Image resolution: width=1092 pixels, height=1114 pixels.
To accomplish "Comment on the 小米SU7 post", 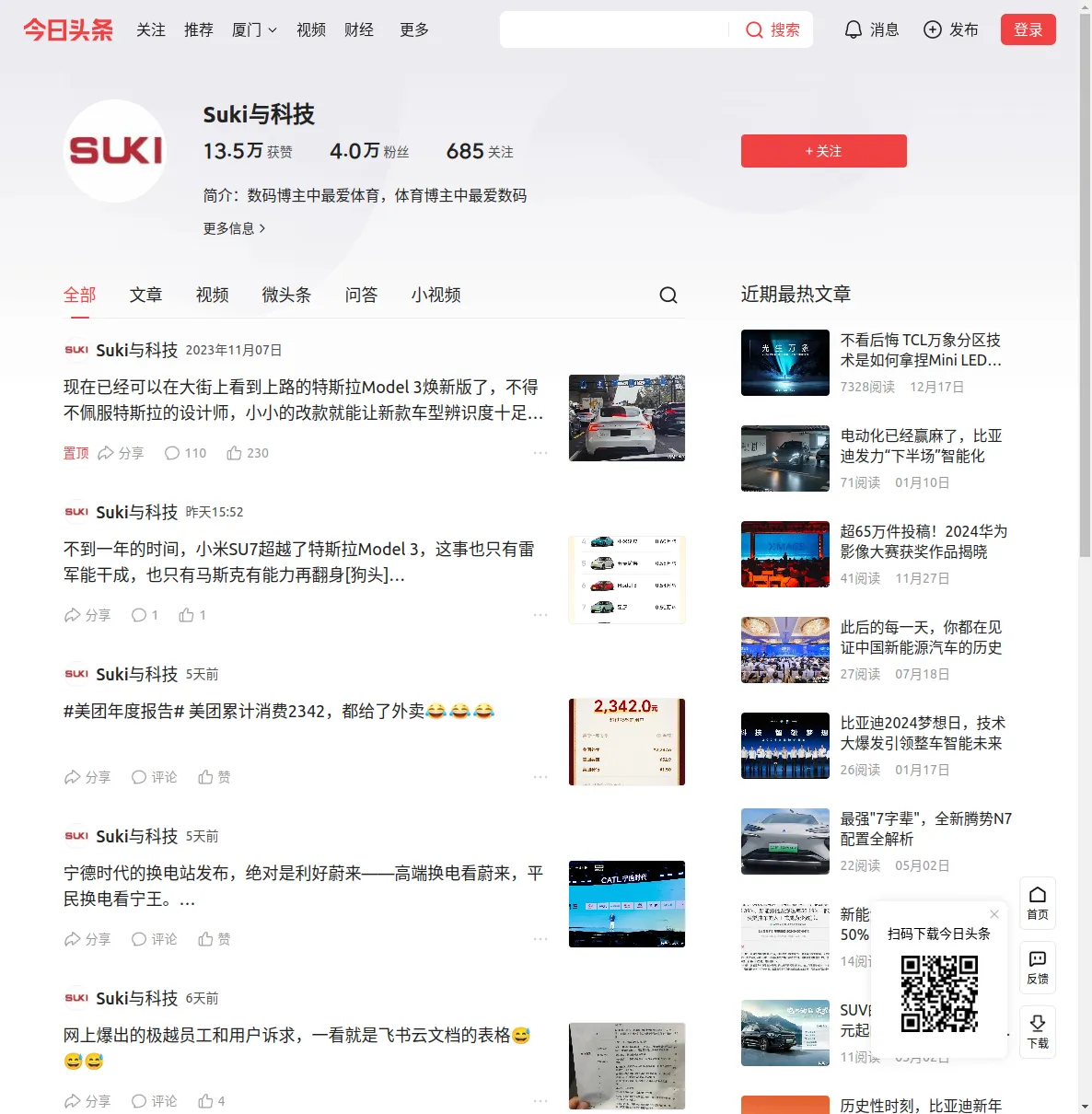I will [145, 615].
